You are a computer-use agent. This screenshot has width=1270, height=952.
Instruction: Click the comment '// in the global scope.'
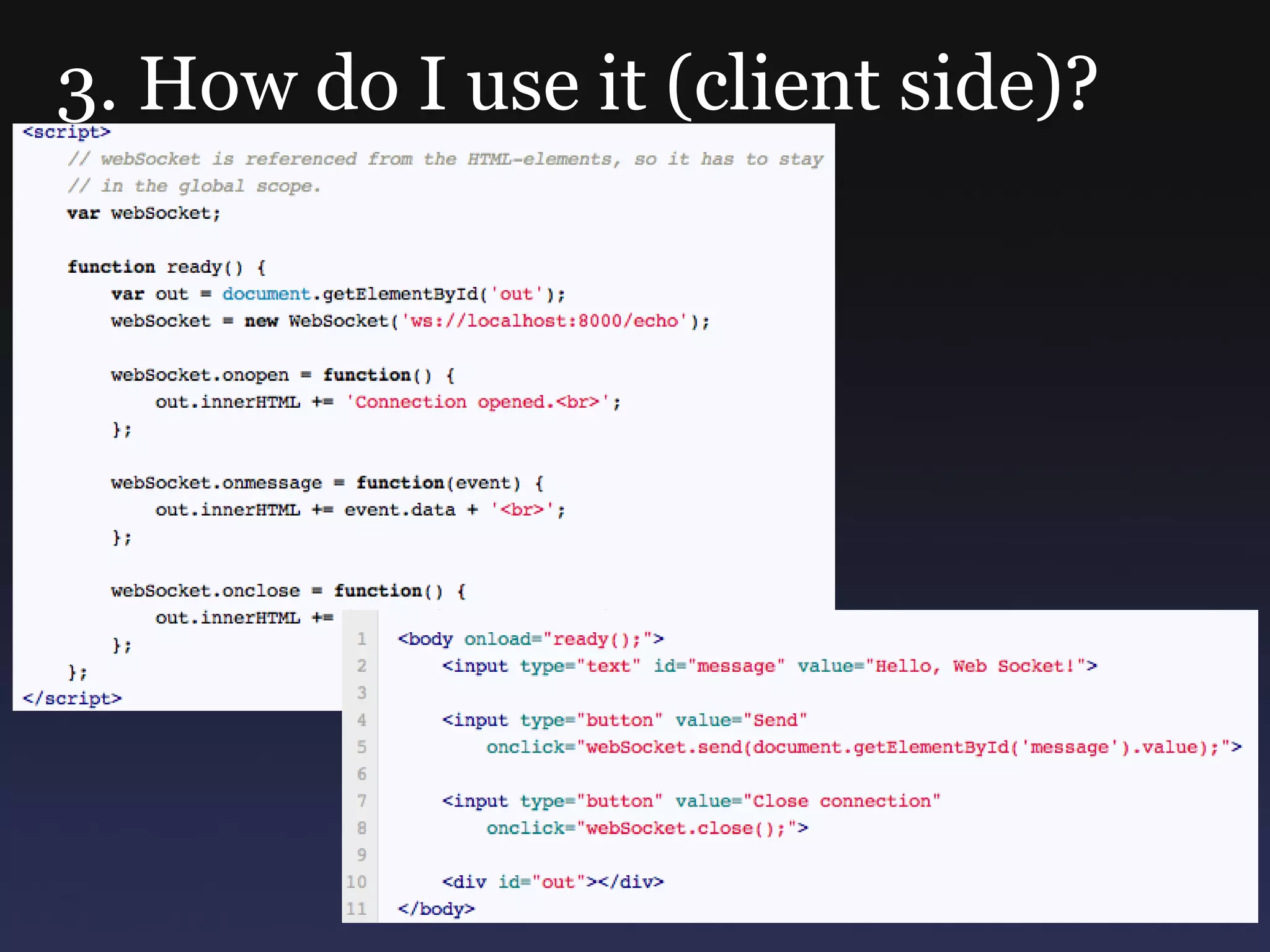click(194, 186)
